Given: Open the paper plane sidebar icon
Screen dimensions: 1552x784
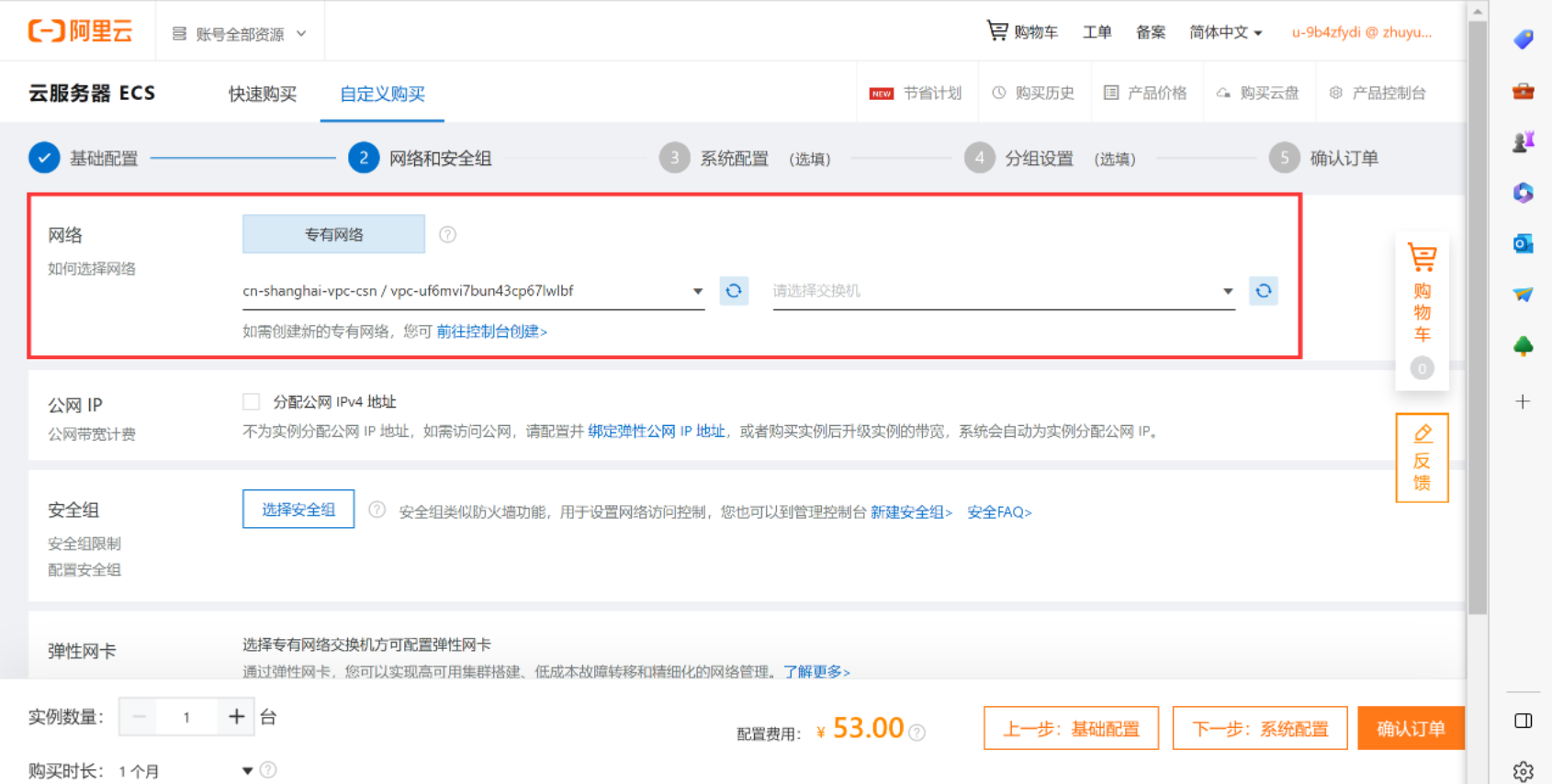Looking at the screenshot, I should click(x=1524, y=295).
